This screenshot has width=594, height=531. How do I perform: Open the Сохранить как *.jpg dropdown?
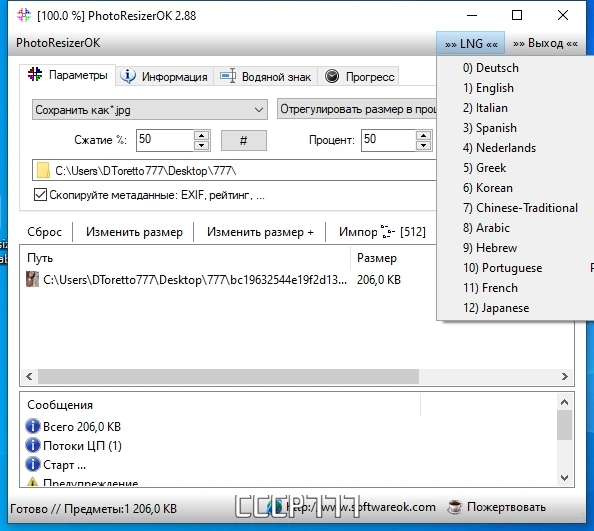(150, 110)
